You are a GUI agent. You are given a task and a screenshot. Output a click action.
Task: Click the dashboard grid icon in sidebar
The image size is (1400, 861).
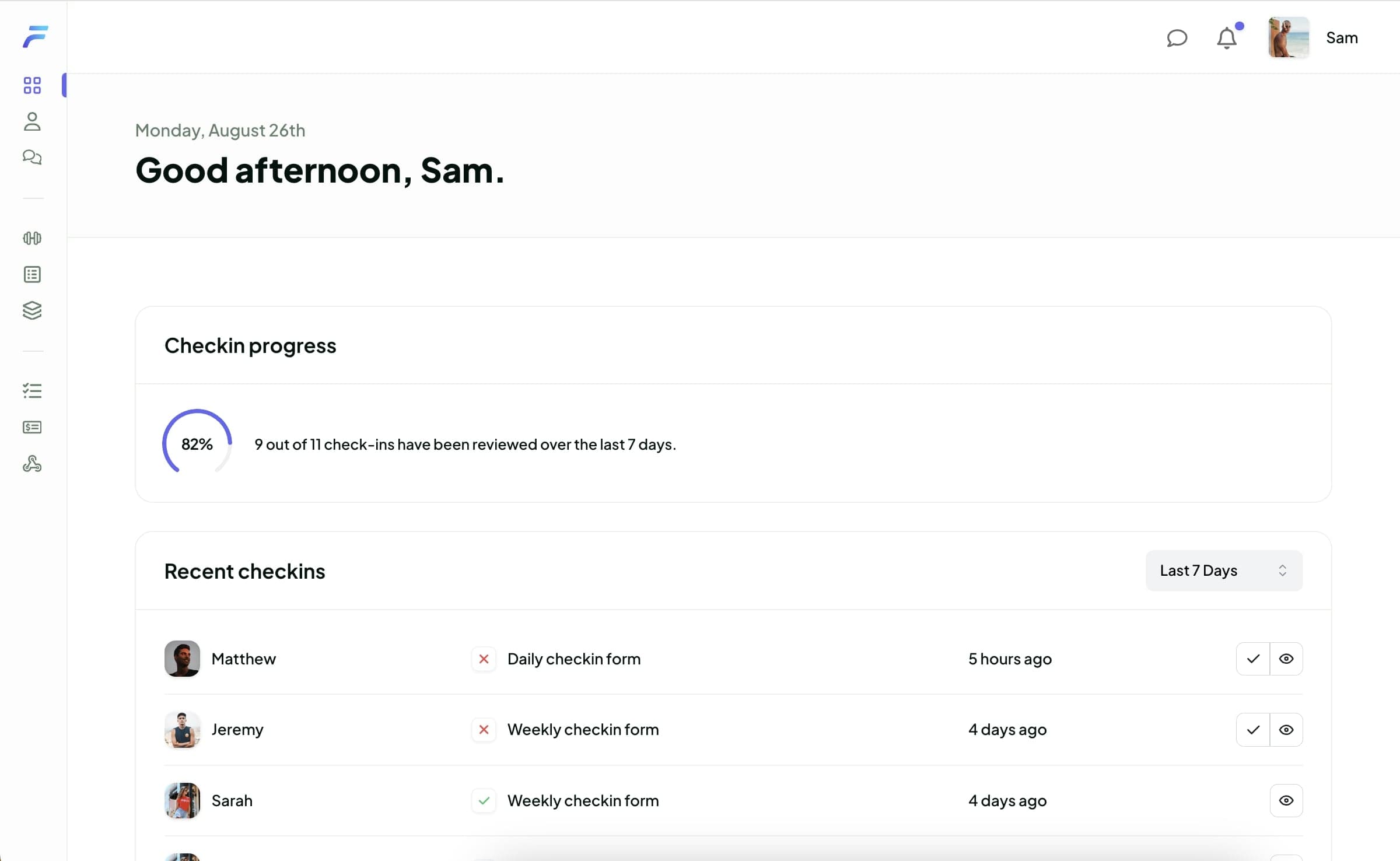click(33, 85)
